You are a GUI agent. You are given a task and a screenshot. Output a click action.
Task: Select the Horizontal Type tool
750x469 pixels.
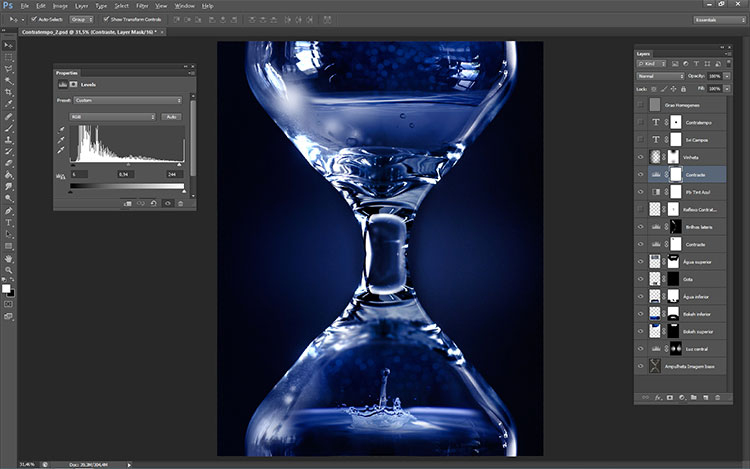[x=9, y=223]
